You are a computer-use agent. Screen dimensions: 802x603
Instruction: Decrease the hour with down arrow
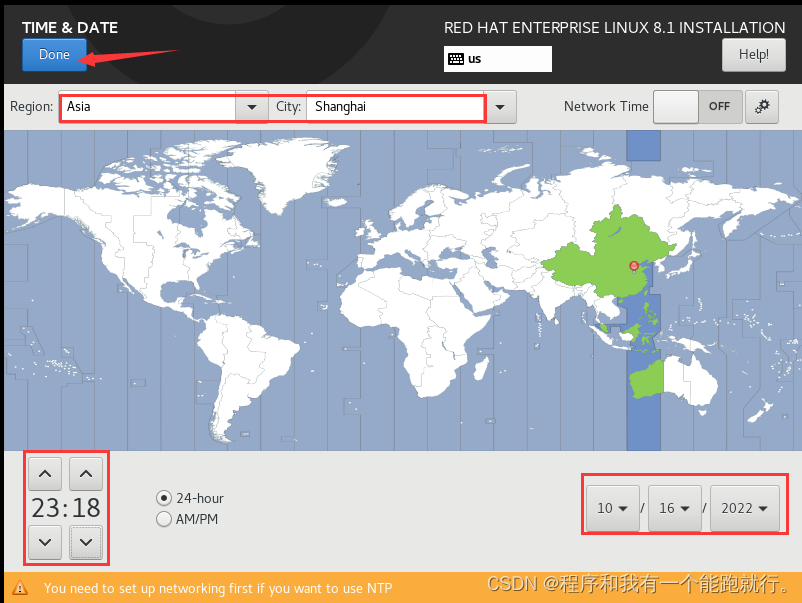coord(45,542)
